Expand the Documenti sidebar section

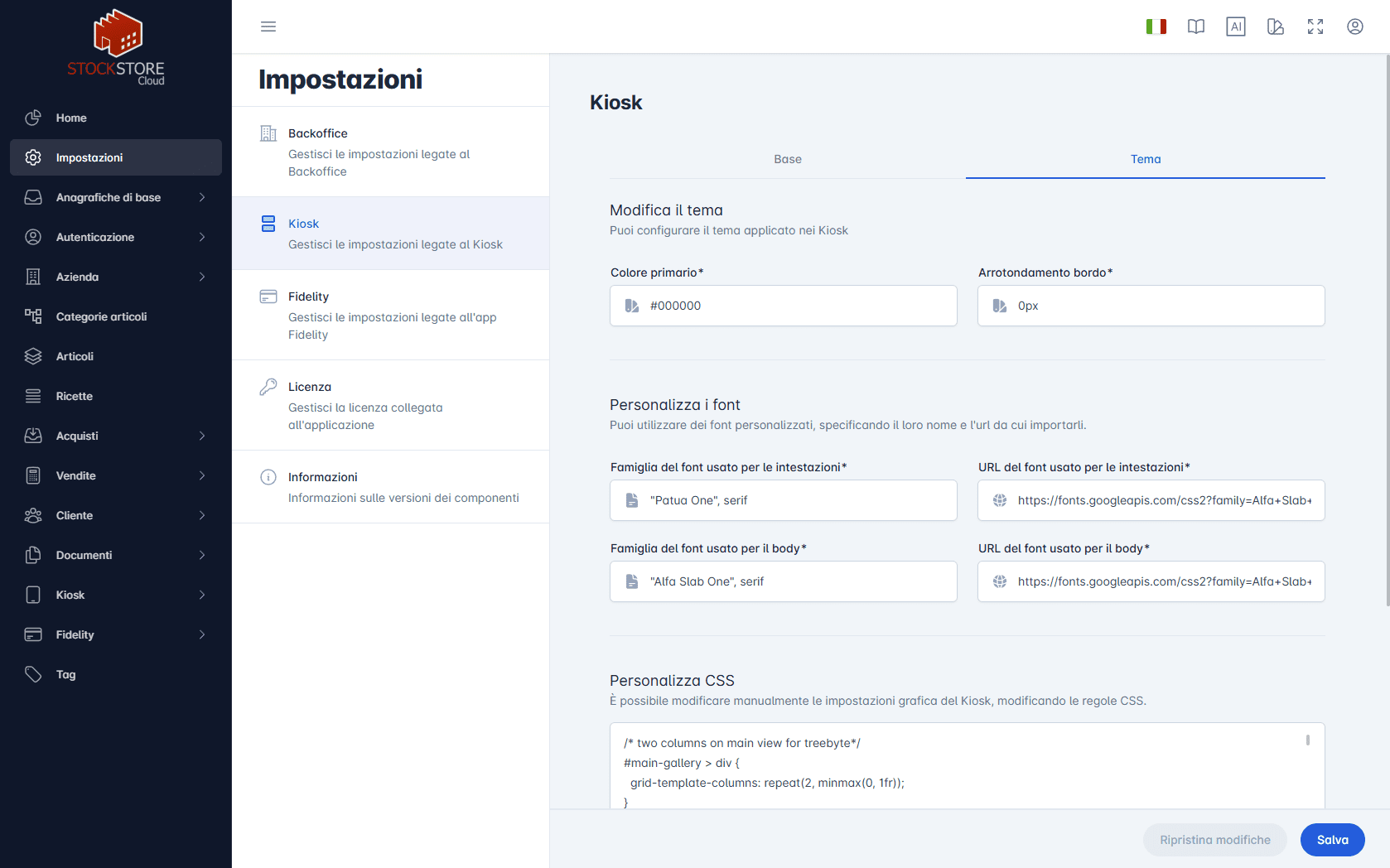click(x=116, y=555)
